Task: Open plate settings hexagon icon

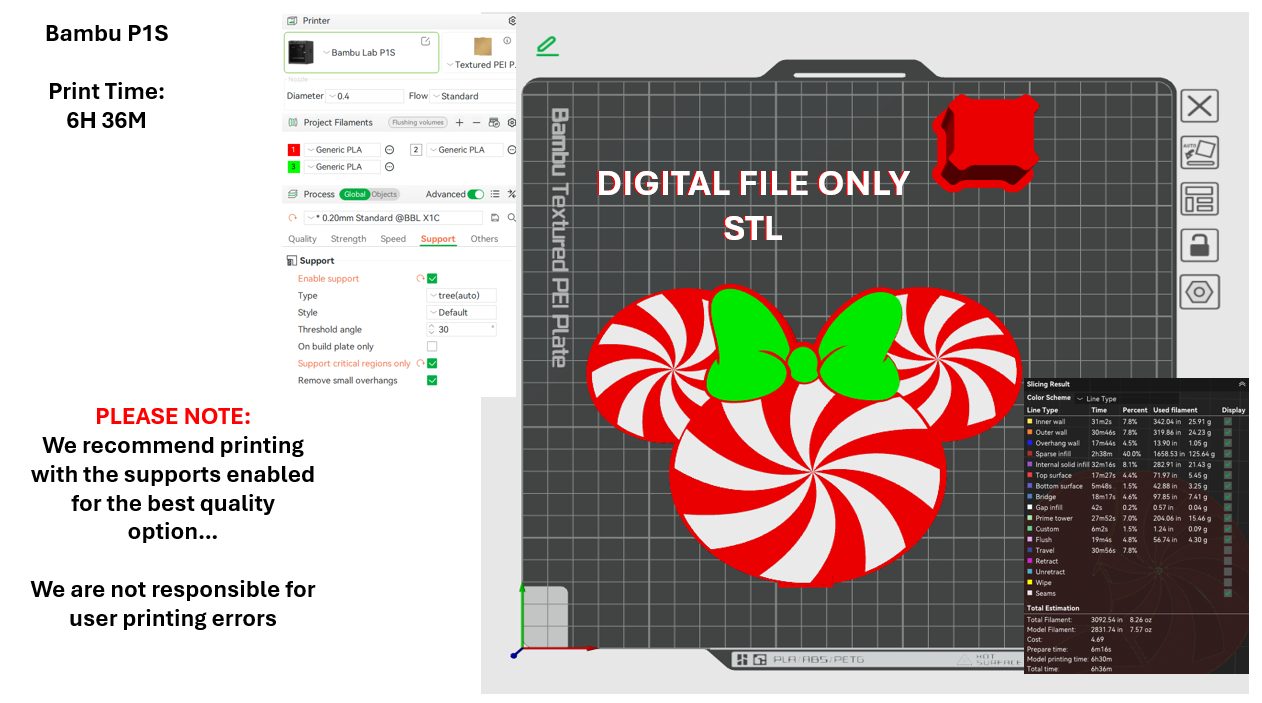Action: coord(1199,292)
